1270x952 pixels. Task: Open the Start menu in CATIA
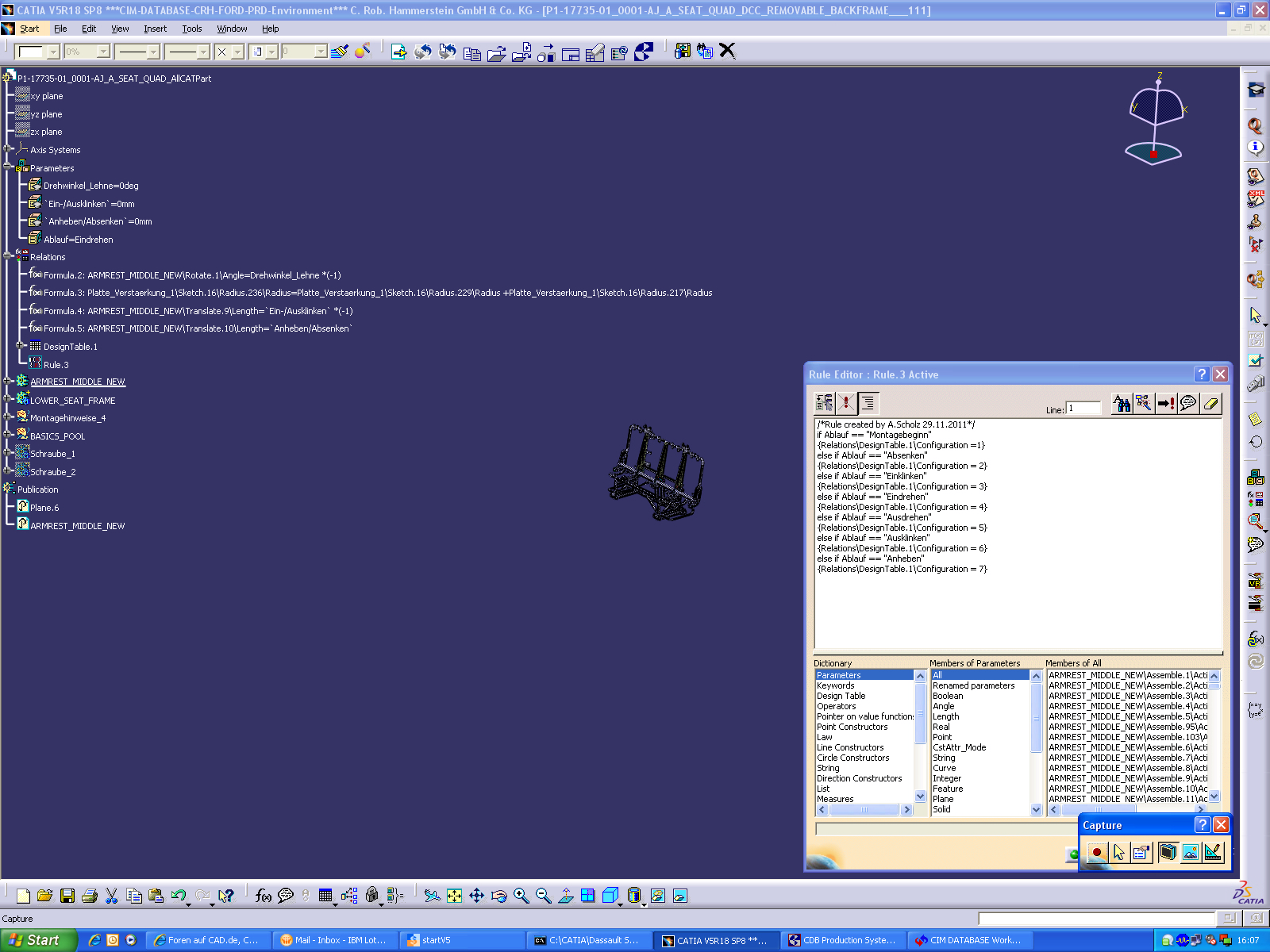29,29
